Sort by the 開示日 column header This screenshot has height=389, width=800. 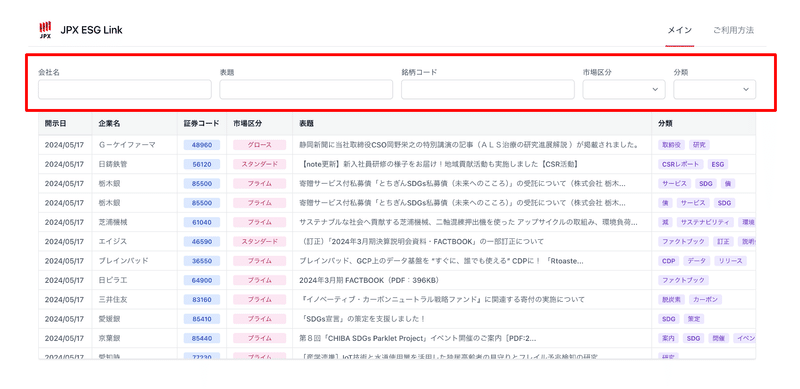(x=55, y=124)
